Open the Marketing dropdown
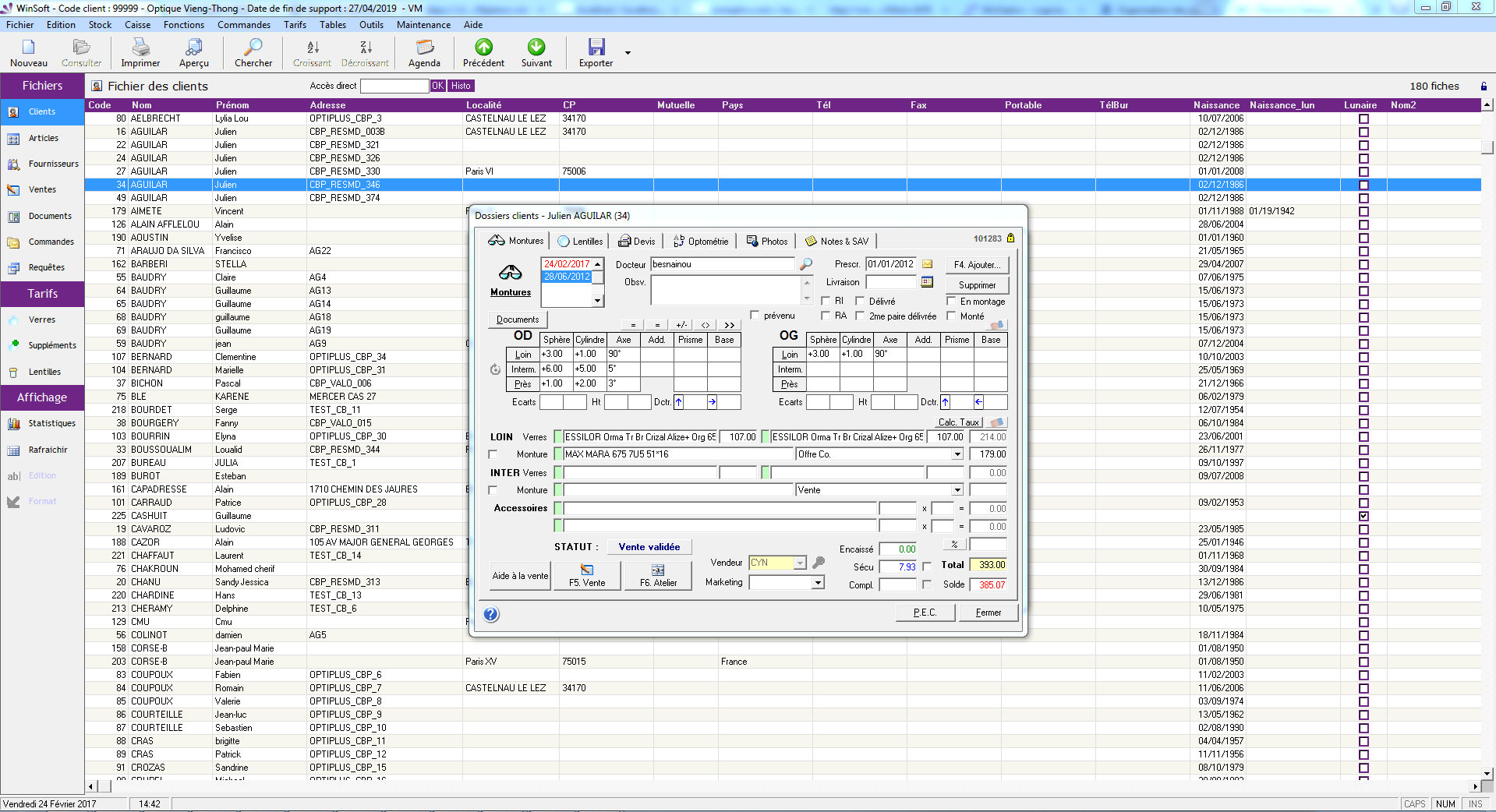1496x812 pixels. click(x=818, y=582)
